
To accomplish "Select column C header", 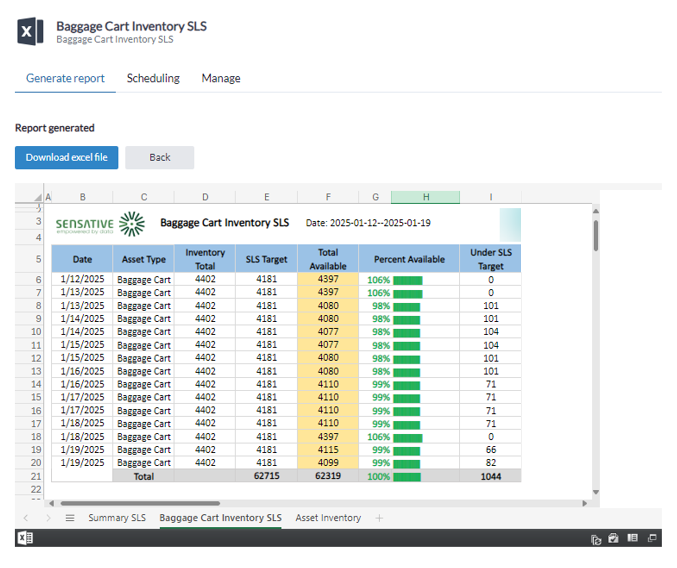I will (144, 197).
